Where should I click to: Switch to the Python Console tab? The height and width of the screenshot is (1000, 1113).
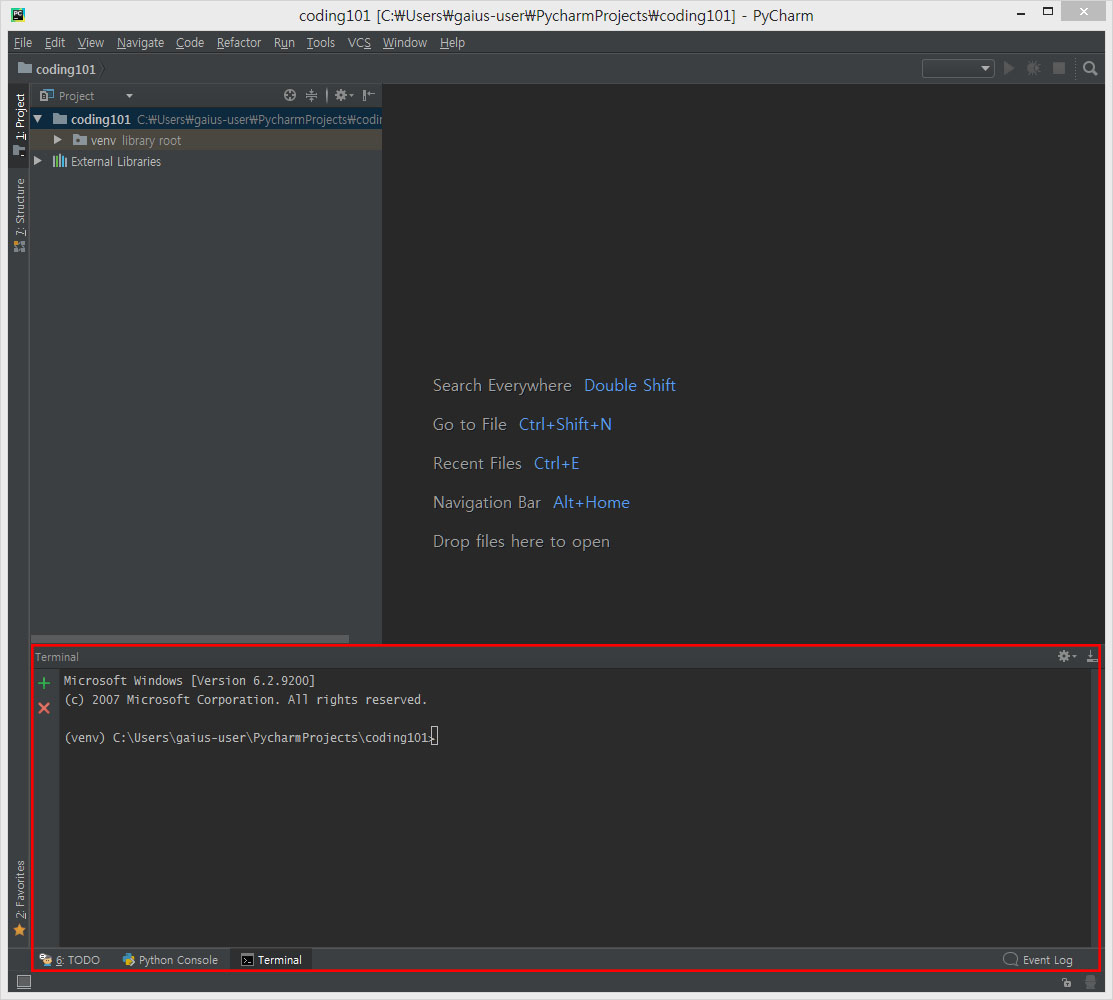coord(170,960)
